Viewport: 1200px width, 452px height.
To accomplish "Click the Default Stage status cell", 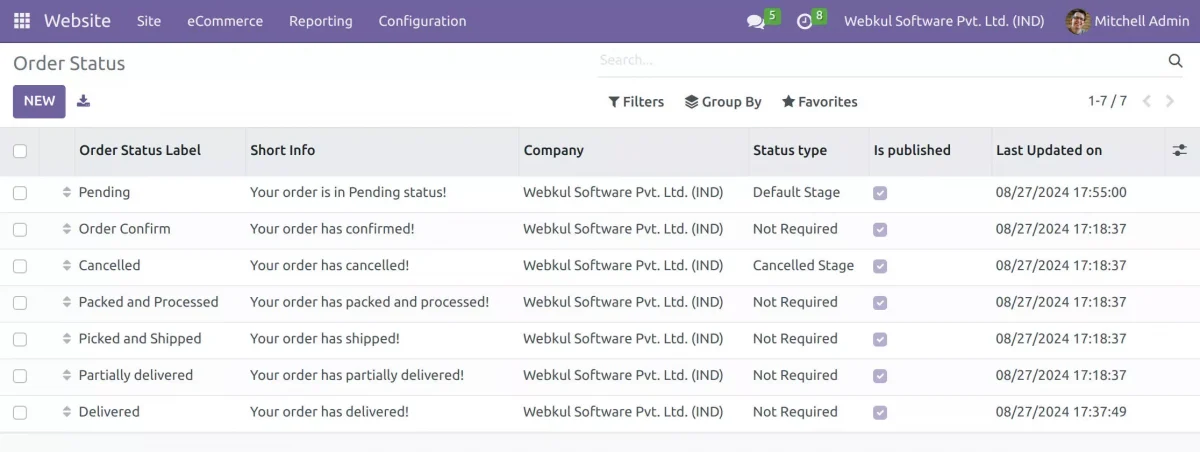I will point(796,192).
